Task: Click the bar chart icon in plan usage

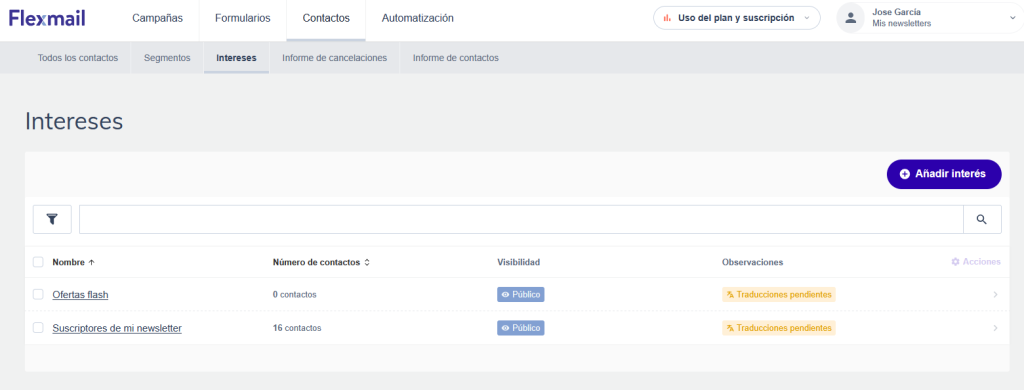Action: coord(667,18)
